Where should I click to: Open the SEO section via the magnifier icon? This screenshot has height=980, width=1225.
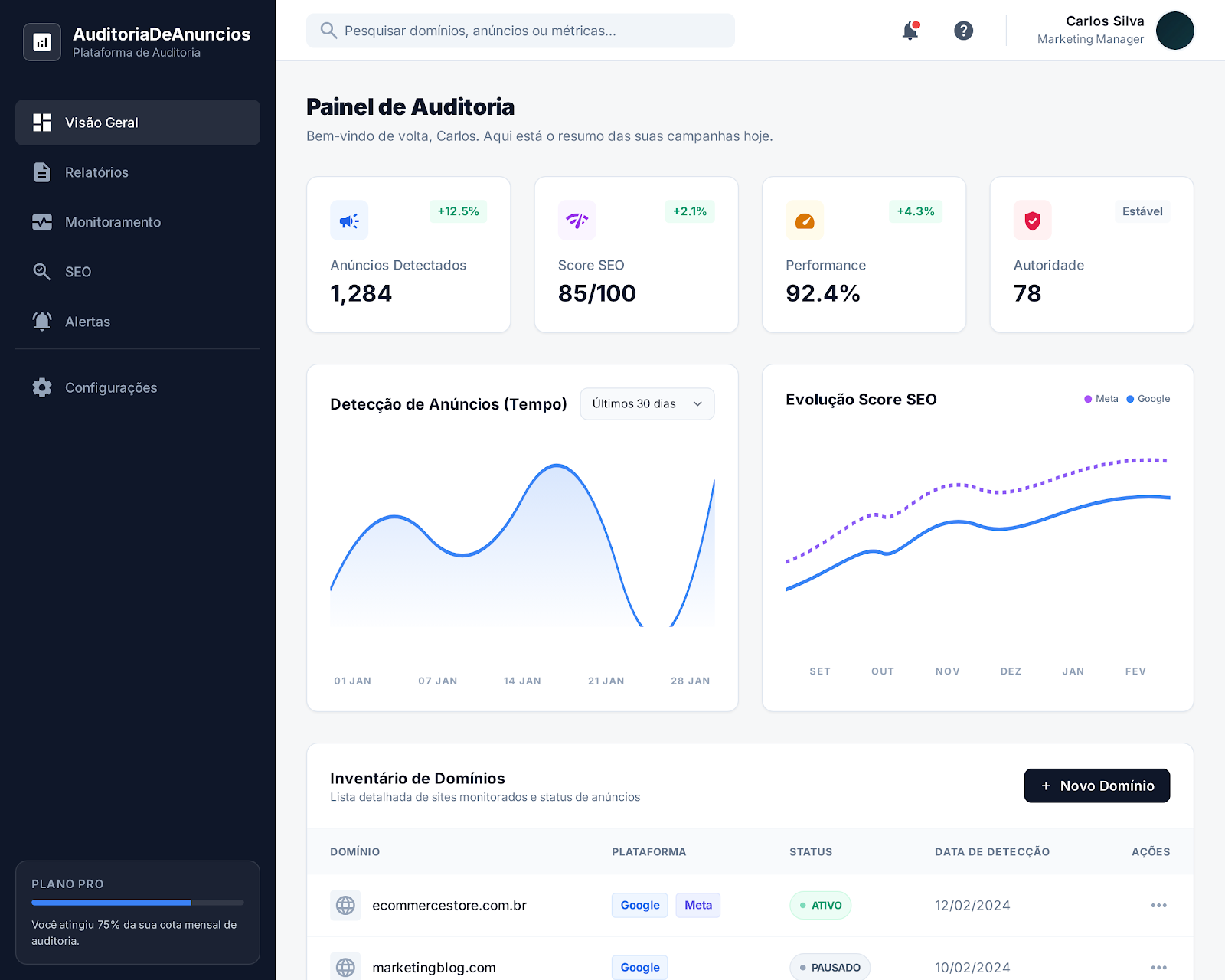pos(42,272)
